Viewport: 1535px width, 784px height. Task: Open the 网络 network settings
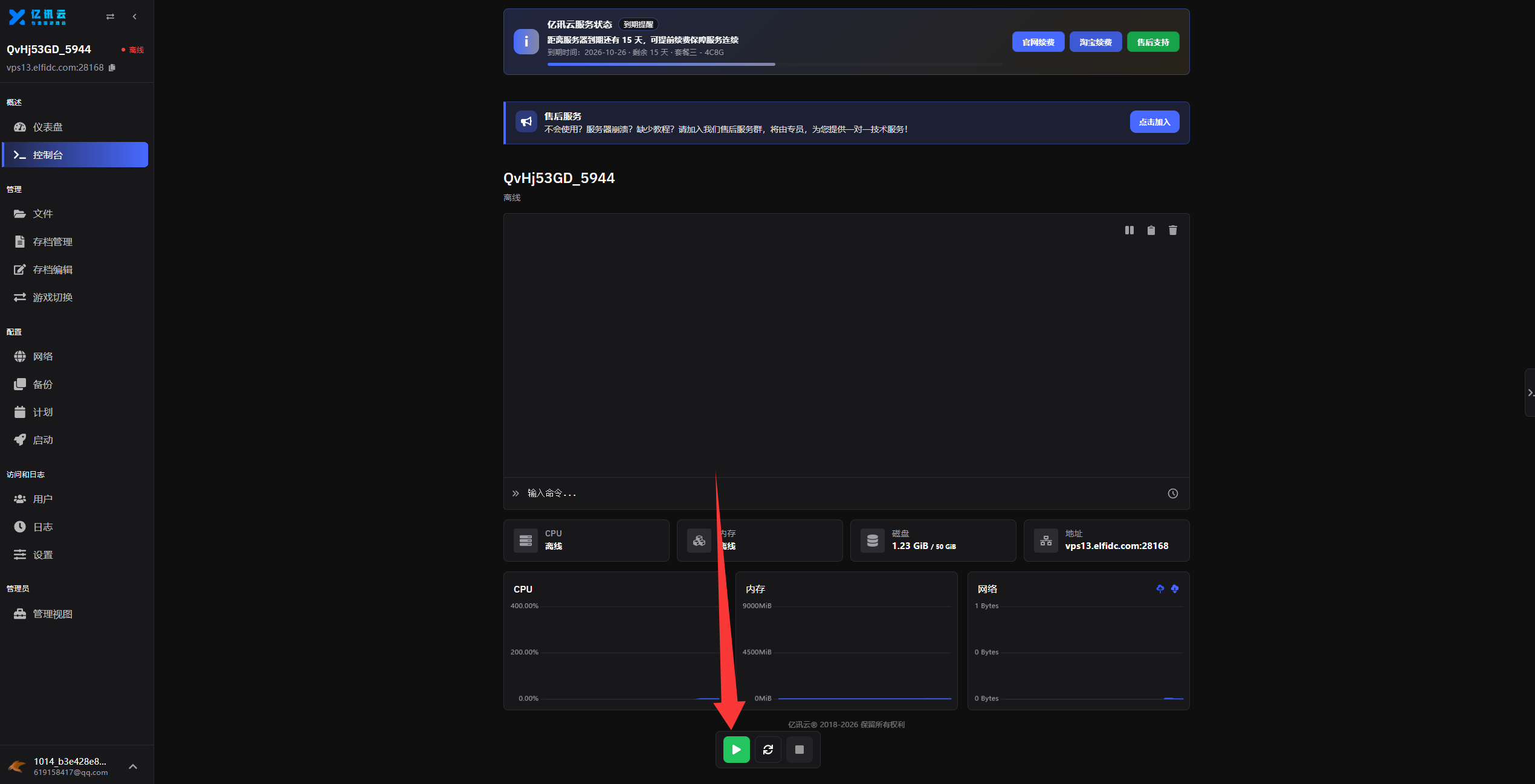[x=76, y=356]
